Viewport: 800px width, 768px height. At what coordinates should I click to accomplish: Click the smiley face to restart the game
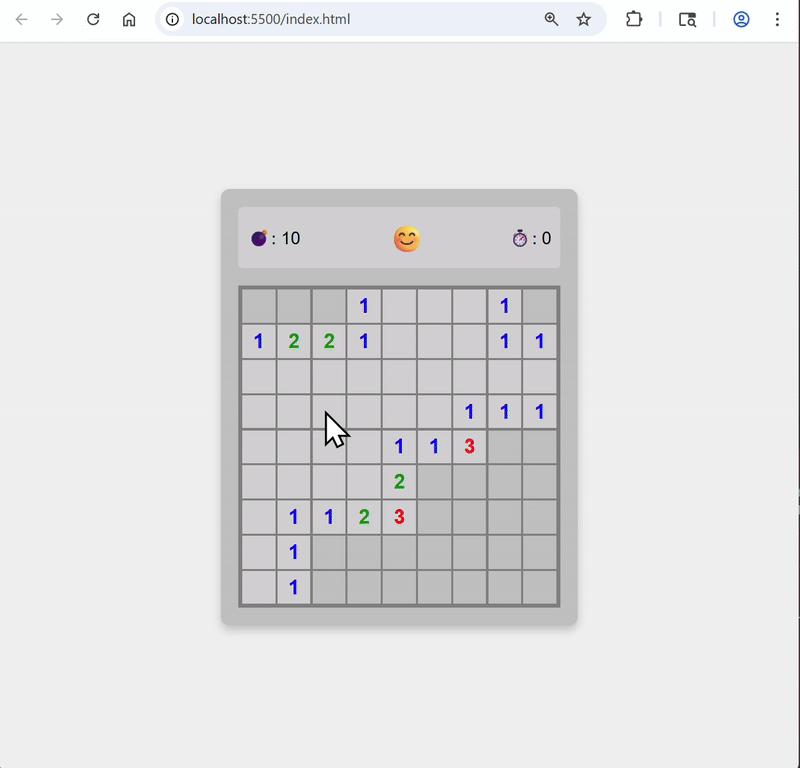pos(406,238)
